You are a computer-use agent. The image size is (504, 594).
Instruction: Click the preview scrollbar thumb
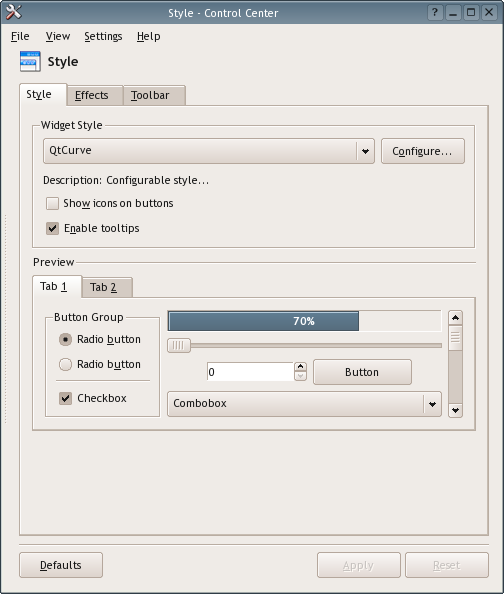(455, 338)
